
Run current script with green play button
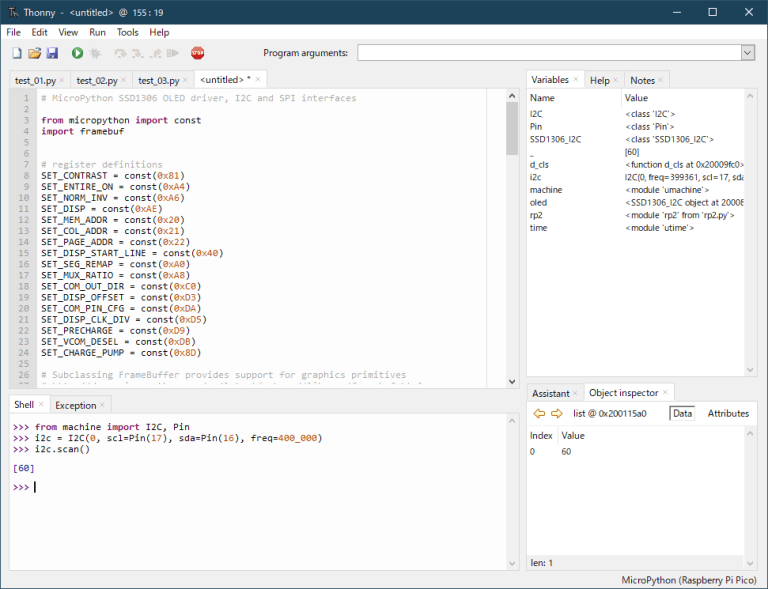coord(77,53)
